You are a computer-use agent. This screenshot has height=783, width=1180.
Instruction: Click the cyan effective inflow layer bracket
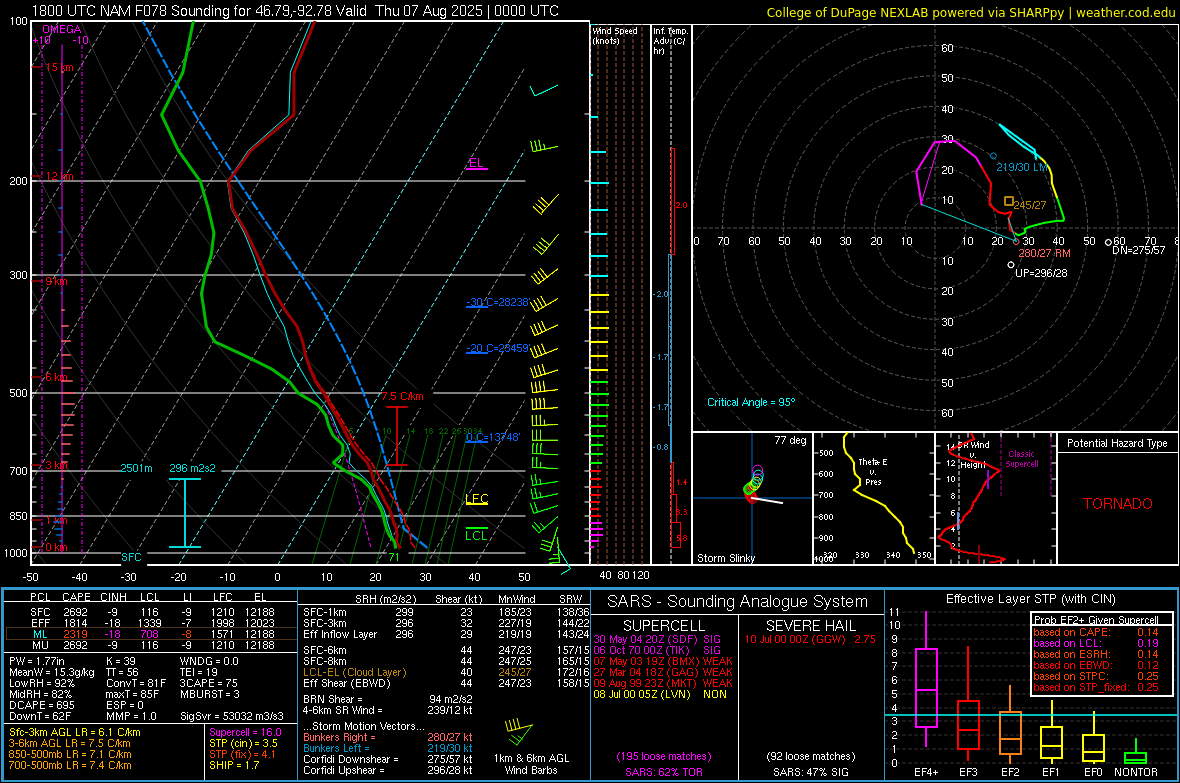184,513
